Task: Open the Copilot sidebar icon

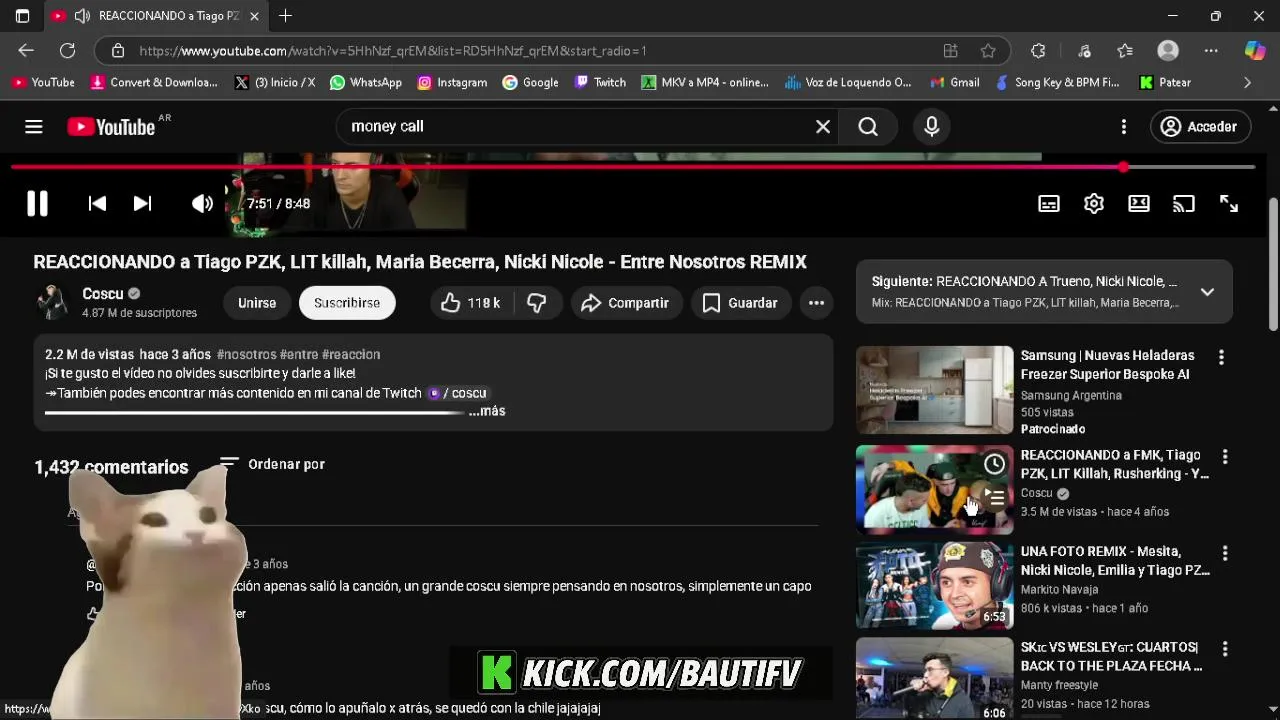Action: [1254, 50]
